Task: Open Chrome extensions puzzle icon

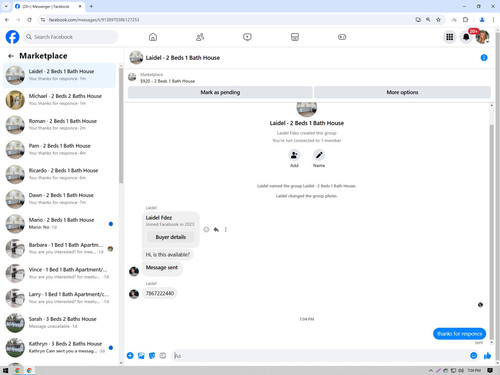Action: tap(465, 20)
